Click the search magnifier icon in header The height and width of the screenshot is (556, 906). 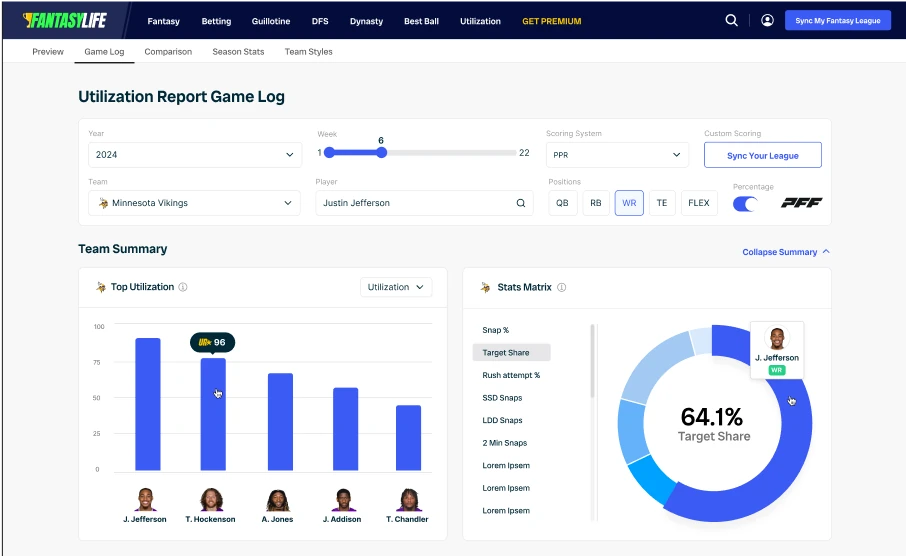(732, 20)
